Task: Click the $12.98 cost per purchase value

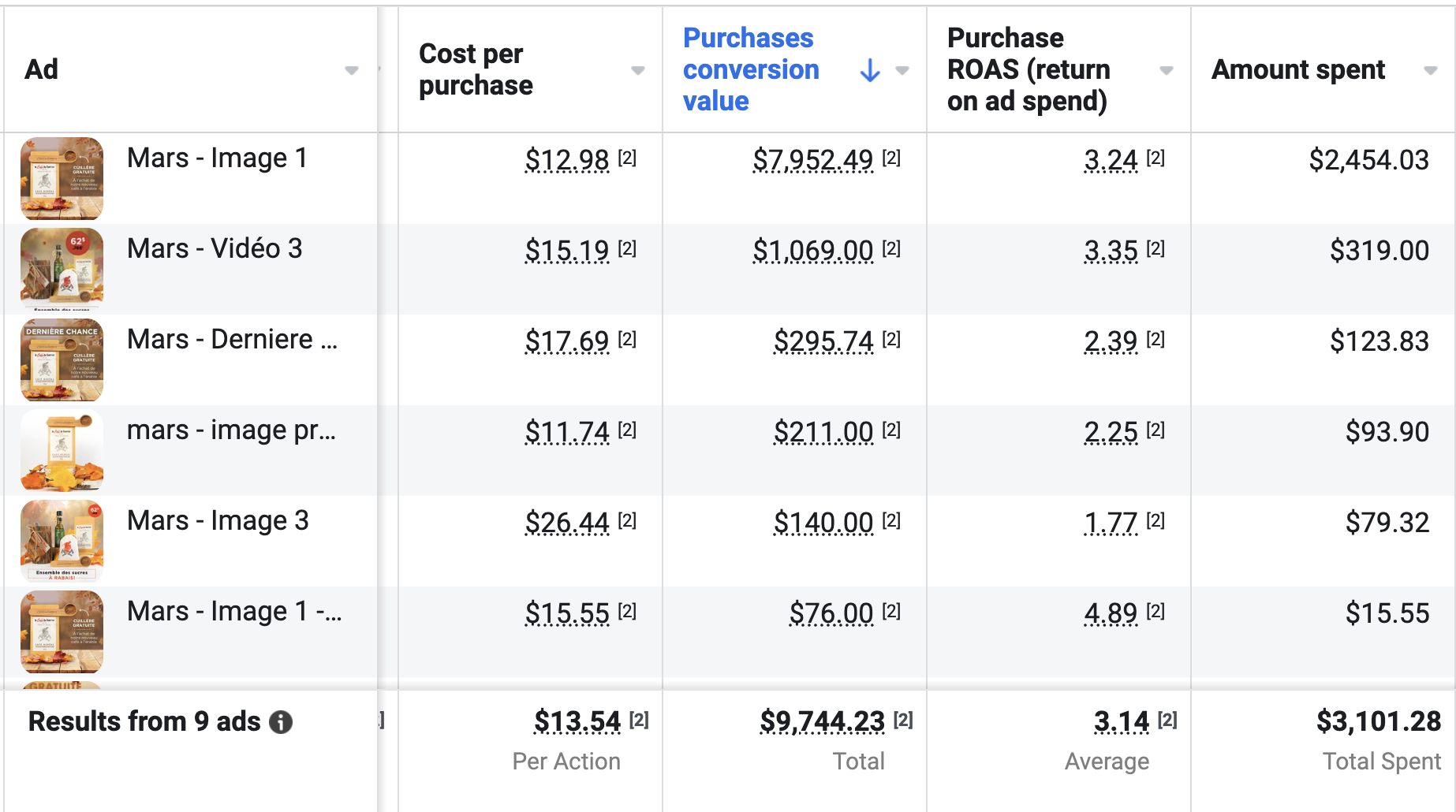Action: coord(567,160)
